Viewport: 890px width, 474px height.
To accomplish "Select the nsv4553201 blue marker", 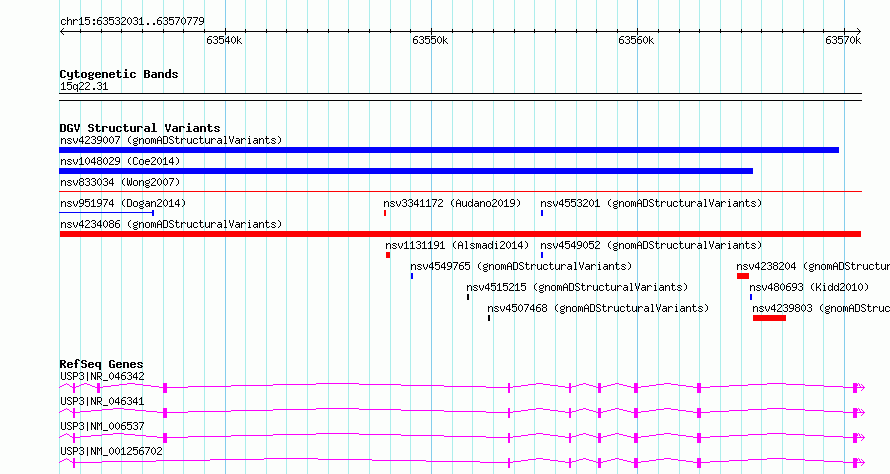I will [542, 213].
